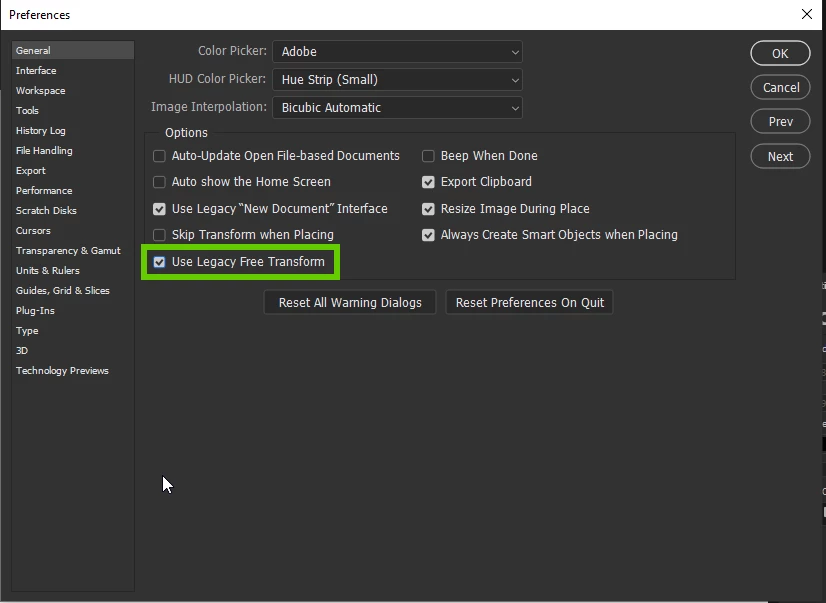826x603 pixels.
Task: Uncheck Use Legacy "New Document" Interface
Action: click(x=159, y=209)
